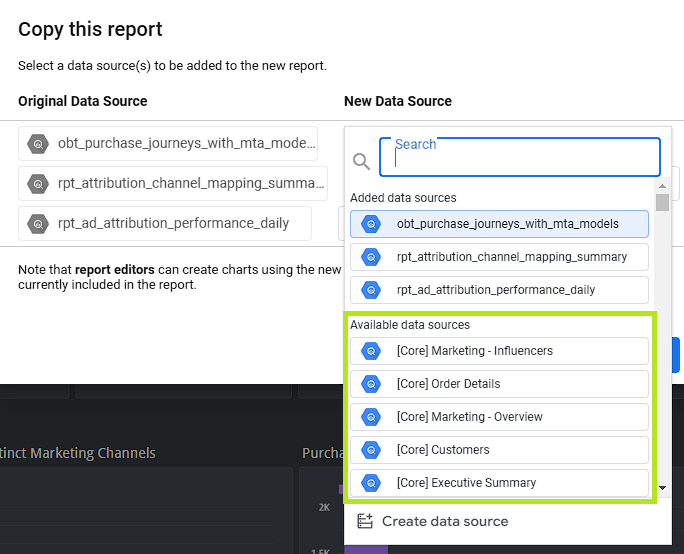
Task: Click the BigQuery icon beside [Core] Marketing - Influencers
Action: pyautogui.click(x=371, y=351)
